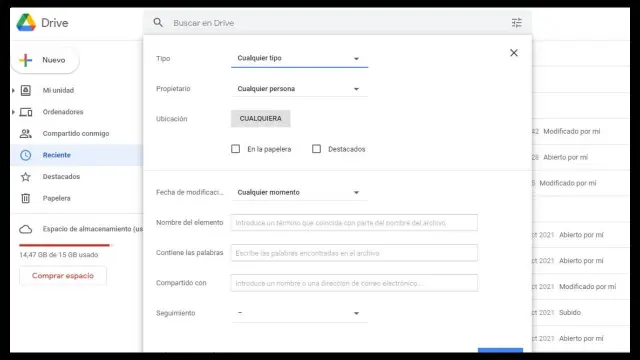Click the Compartido conmigo people icon

[x=26, y=133]
